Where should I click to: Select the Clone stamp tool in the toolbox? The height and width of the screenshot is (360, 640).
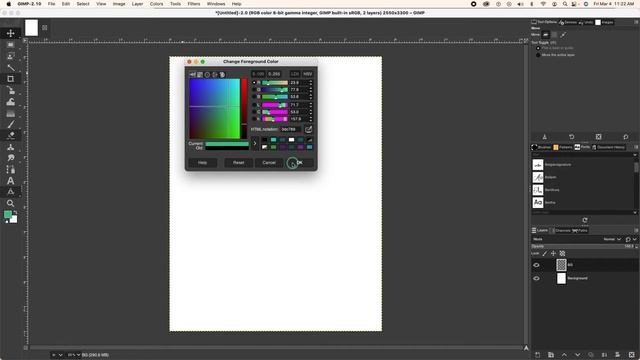point(11,147)
